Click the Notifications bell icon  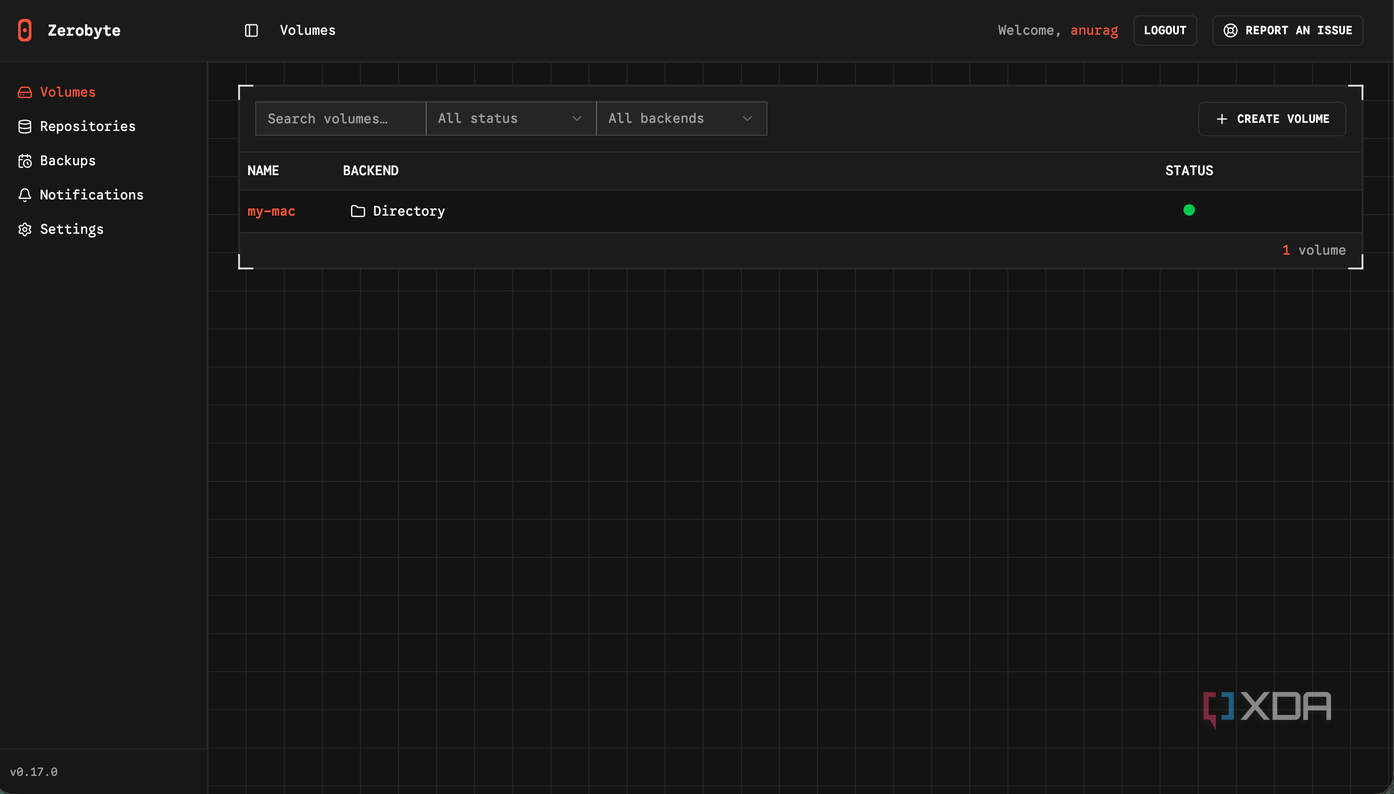25,195
